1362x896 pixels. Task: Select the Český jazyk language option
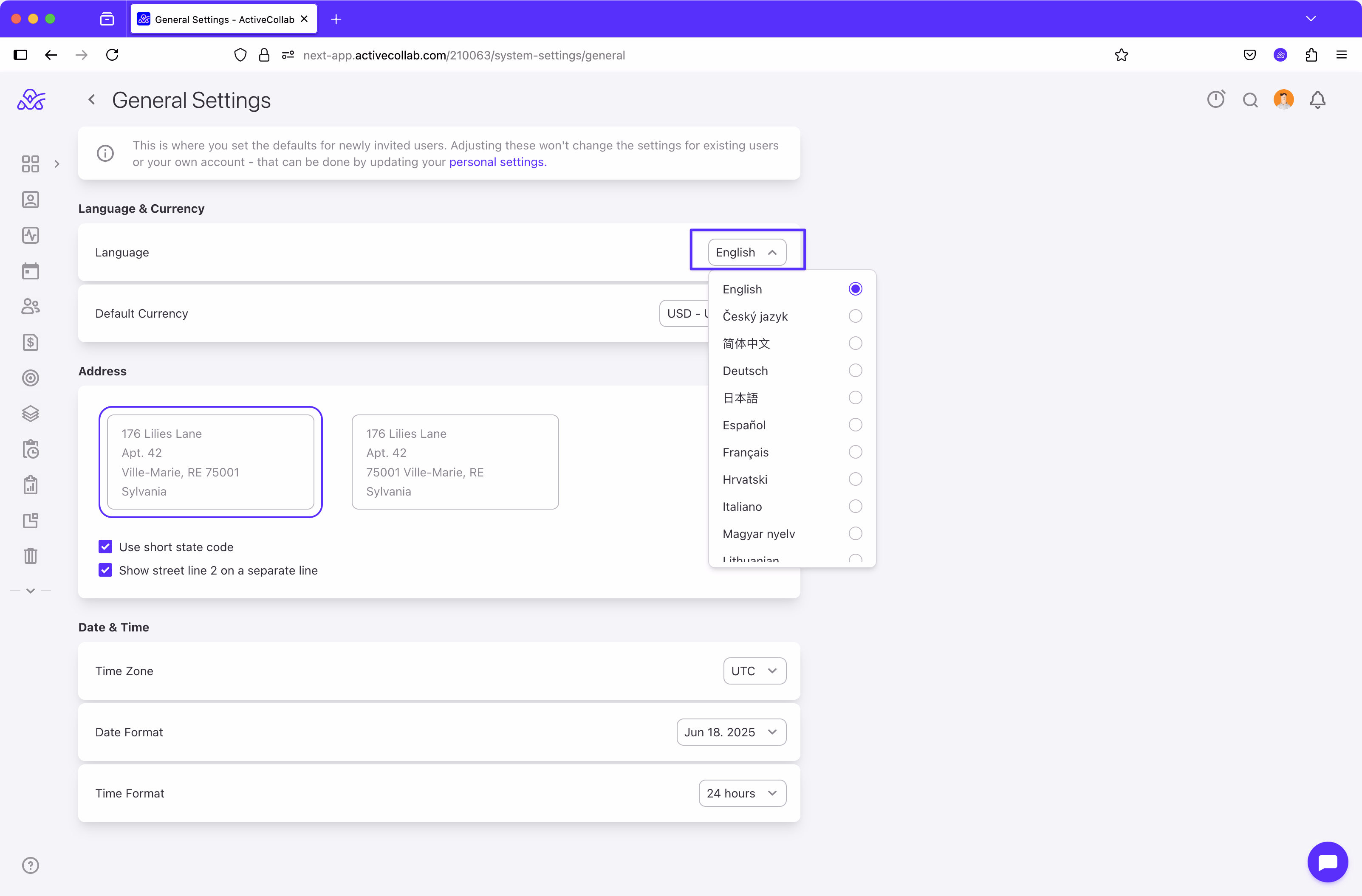tap(792, 316)
